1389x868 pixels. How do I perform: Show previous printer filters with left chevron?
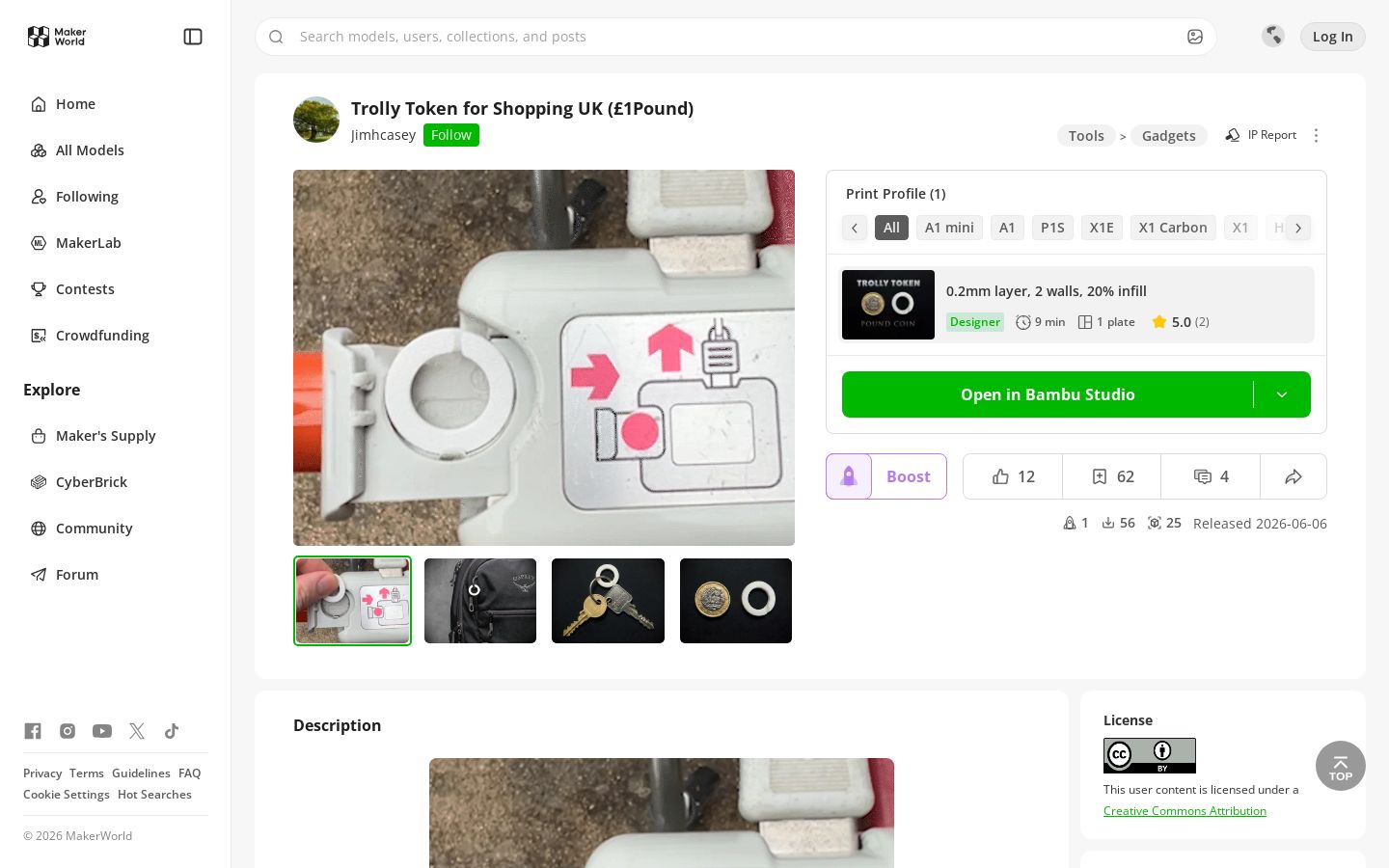855,228
